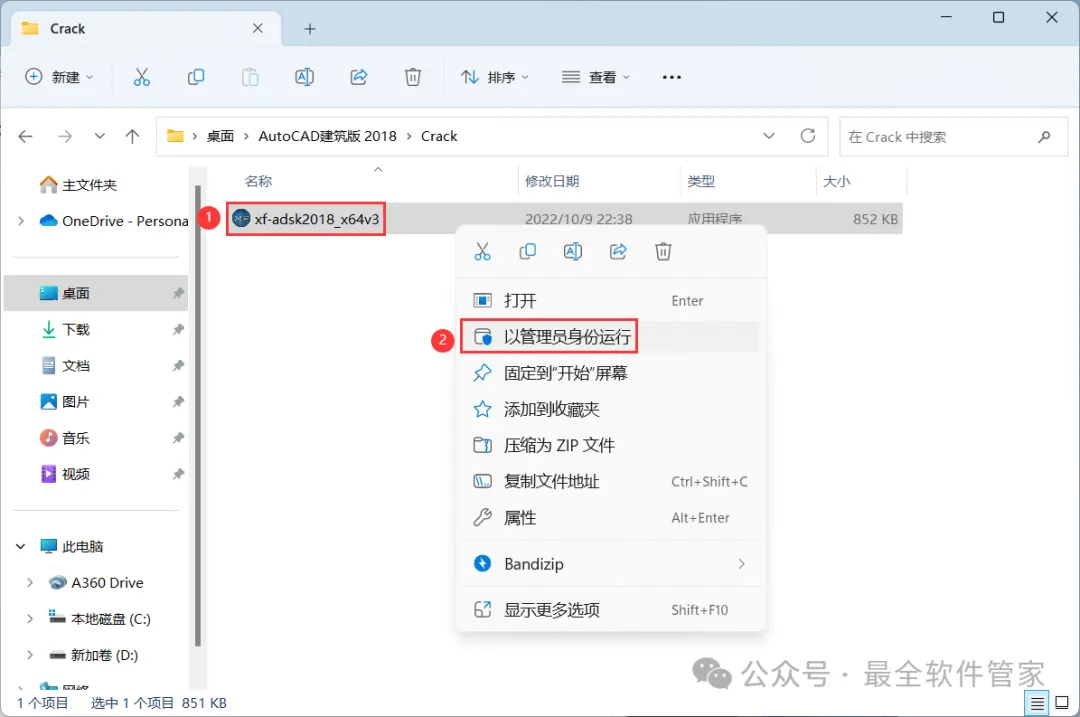Click the navigation pane scrollbar
Image resolution: width=1080 pixels, height=717 pixels.
coord(198,415)
